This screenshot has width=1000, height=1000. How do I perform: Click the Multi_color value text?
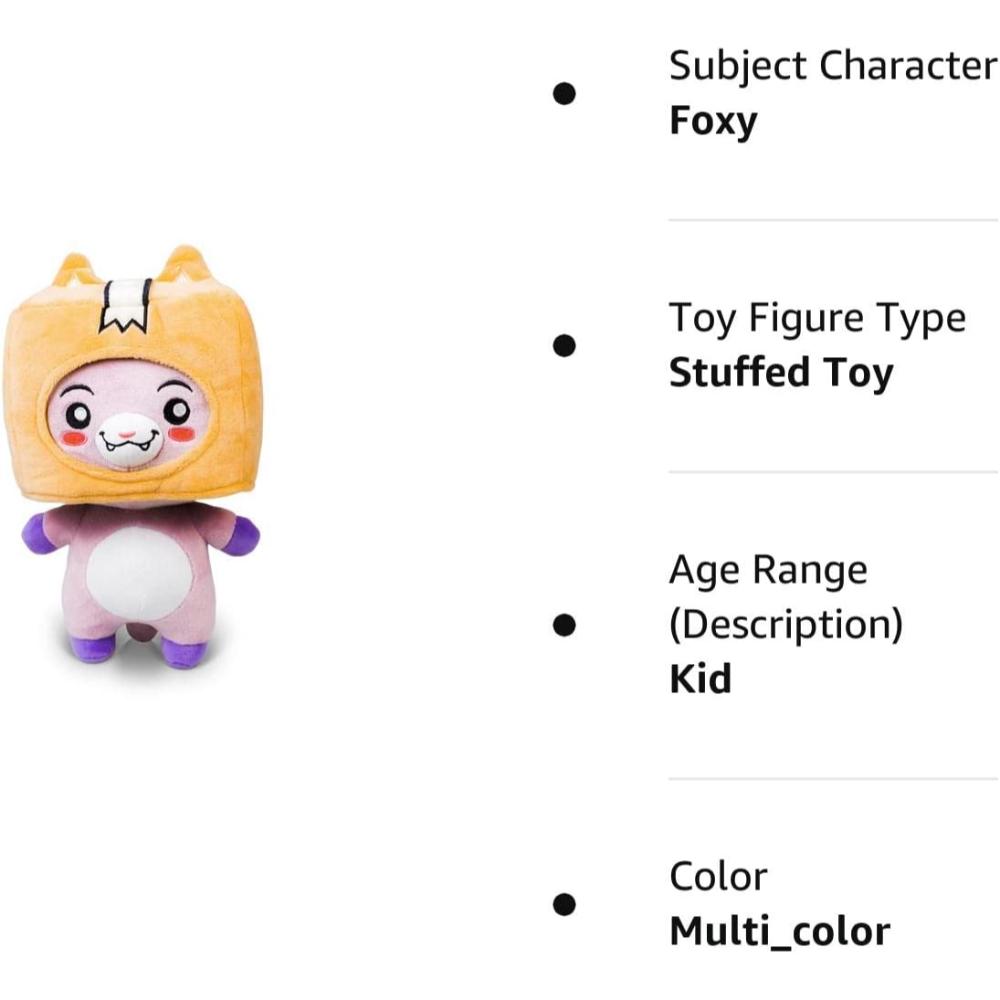pos(779,932)
